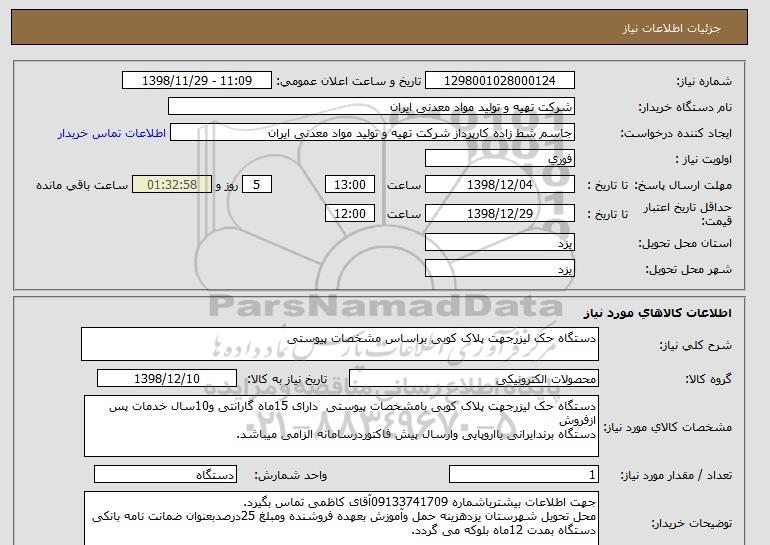Click the label ایجاد کننده درخواست
770x545 pixels.
[x=676, y=134]
